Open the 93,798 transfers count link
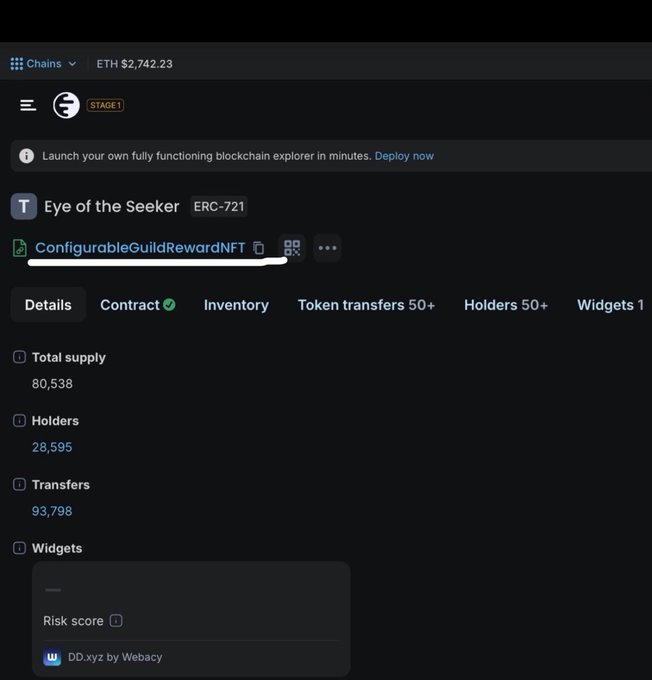This screenshot has height=680, width=652. click(52, 511)
